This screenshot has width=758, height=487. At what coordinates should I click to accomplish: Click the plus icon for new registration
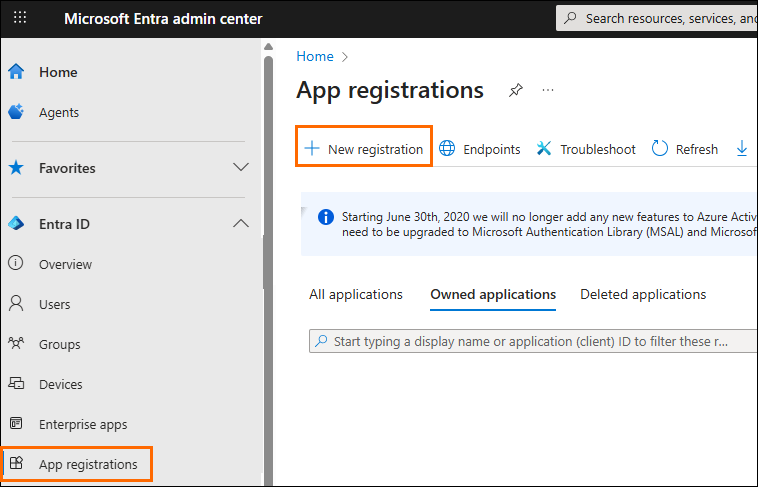click(312, 148)
